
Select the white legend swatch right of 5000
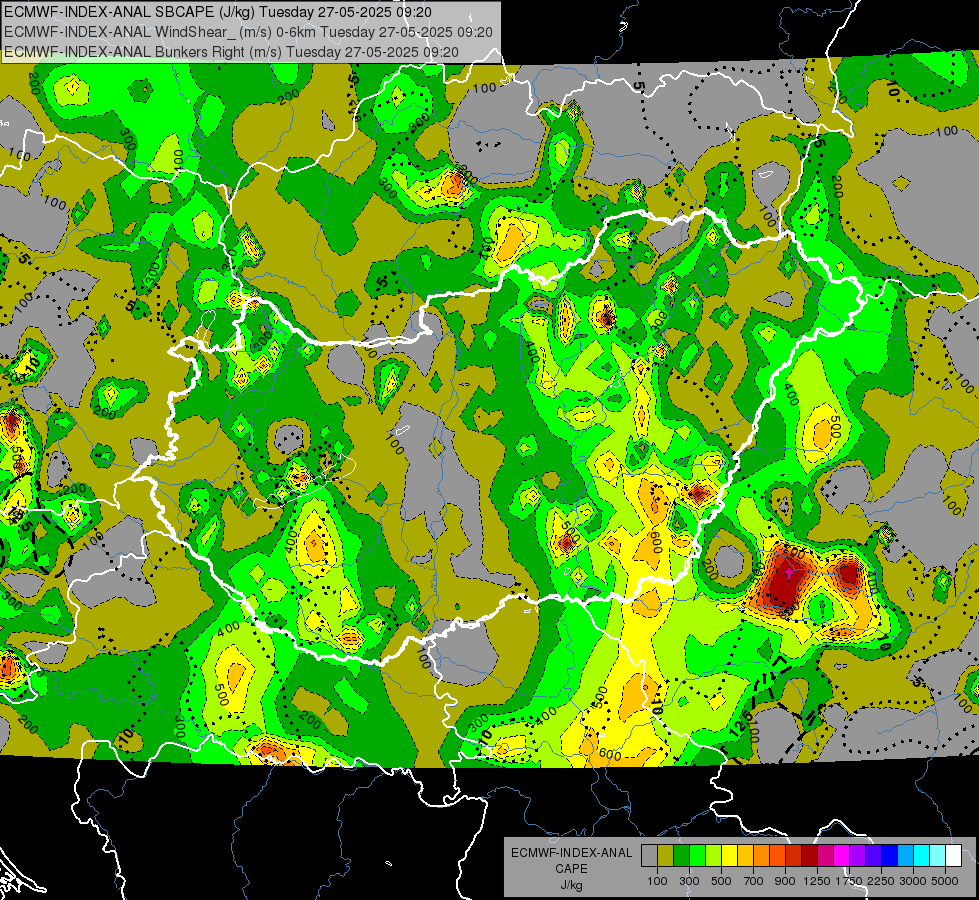[954, 856]
